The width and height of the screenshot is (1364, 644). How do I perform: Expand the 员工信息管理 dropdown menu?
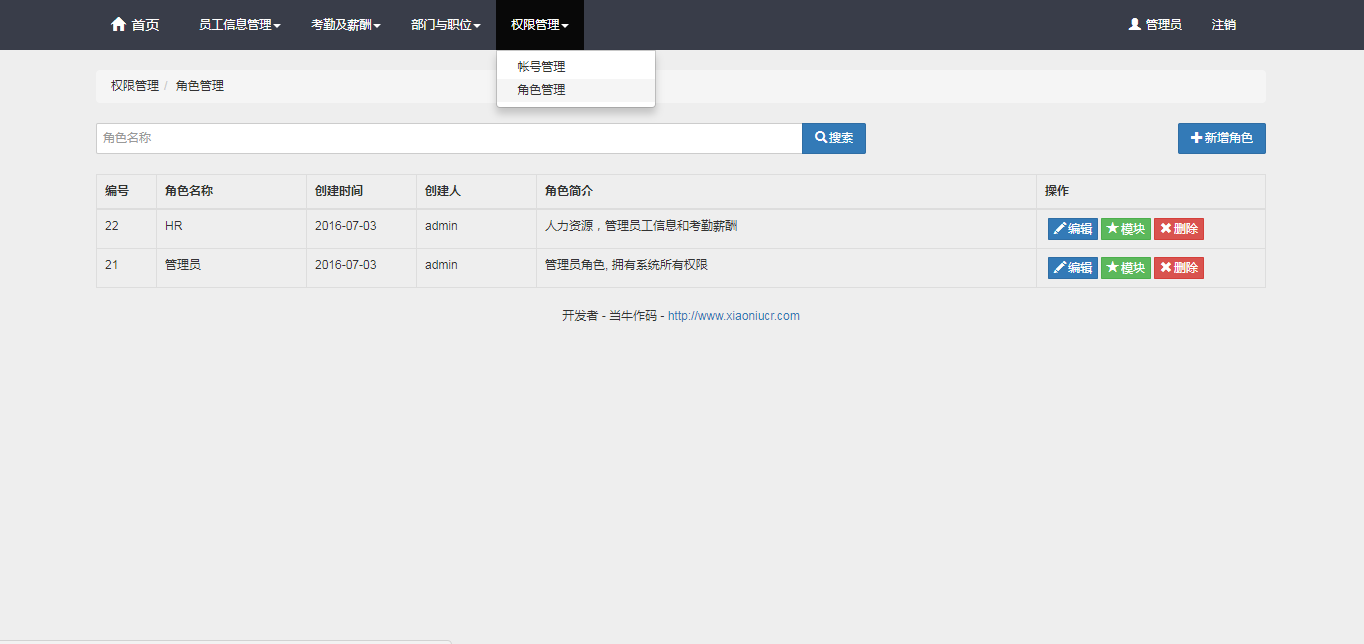pos(240,25)
